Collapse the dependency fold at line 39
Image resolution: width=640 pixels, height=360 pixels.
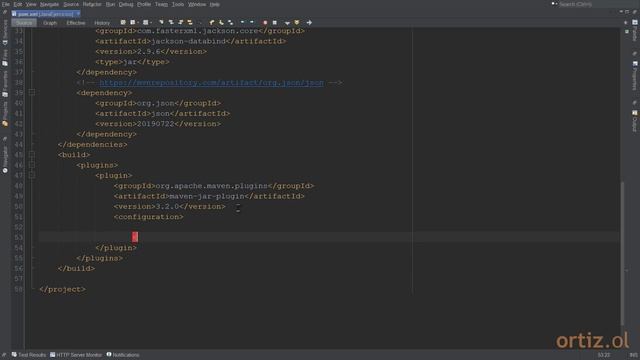click(32, 93)
